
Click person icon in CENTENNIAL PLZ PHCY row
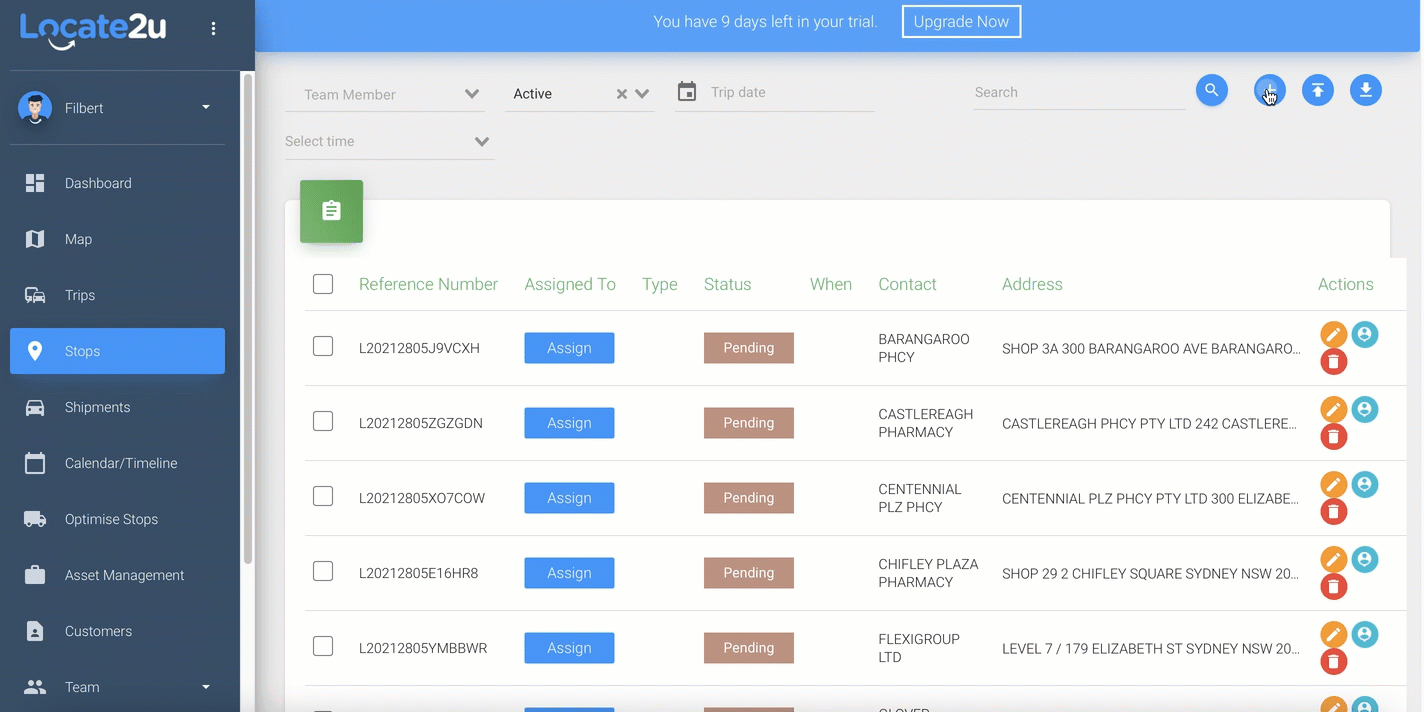pyautogui.click(x=1365, y=485)
